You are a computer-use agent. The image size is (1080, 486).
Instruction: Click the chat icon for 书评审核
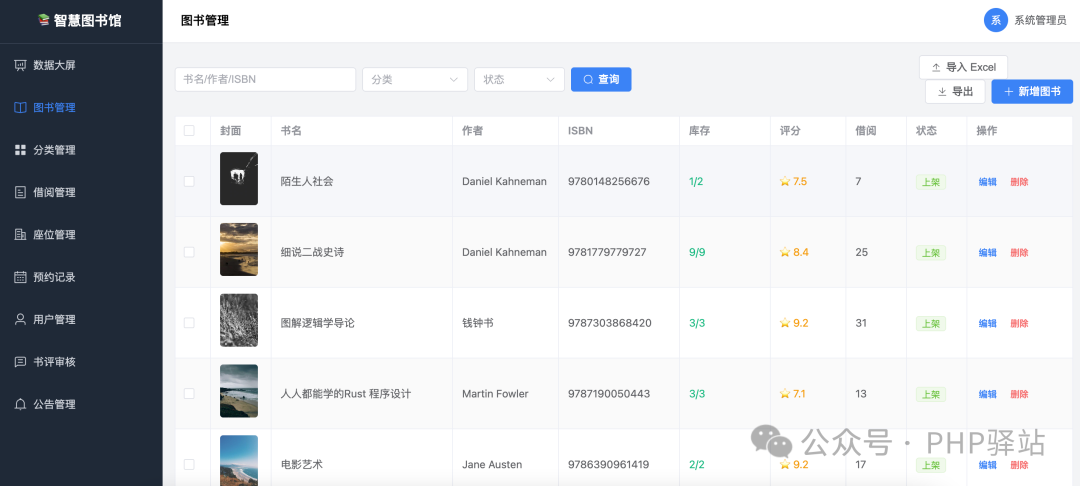coord(21,362)
